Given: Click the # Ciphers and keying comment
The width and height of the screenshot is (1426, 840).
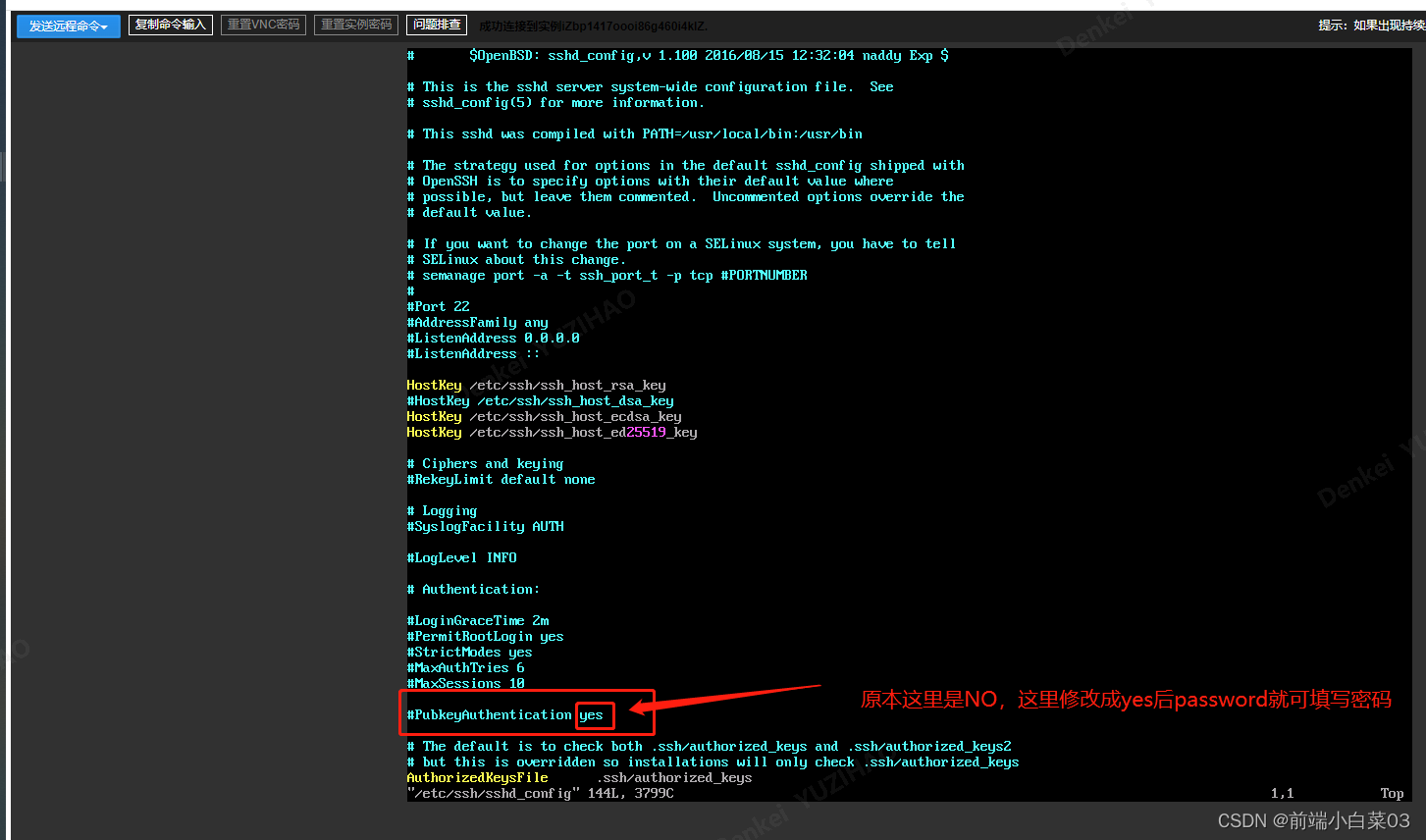Looking at the screenshot, I should pos(486,463).
